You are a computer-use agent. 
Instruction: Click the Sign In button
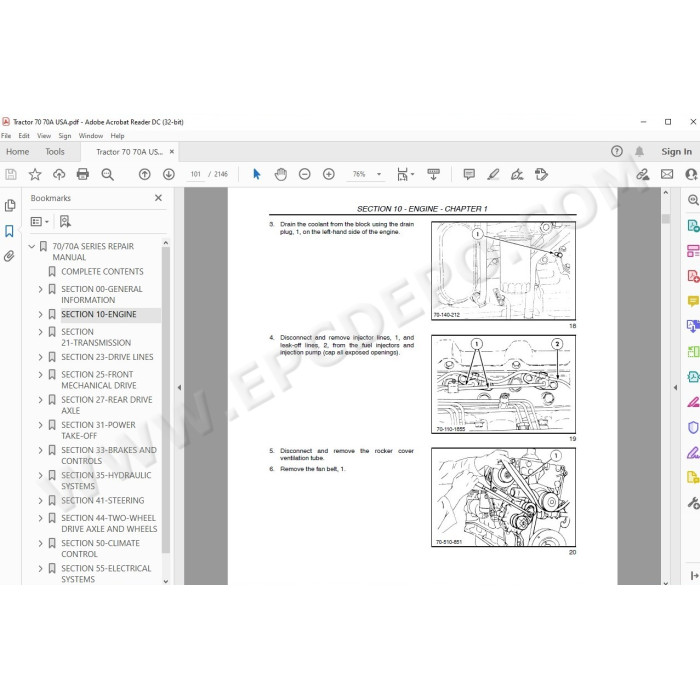[x=676, y=152]
